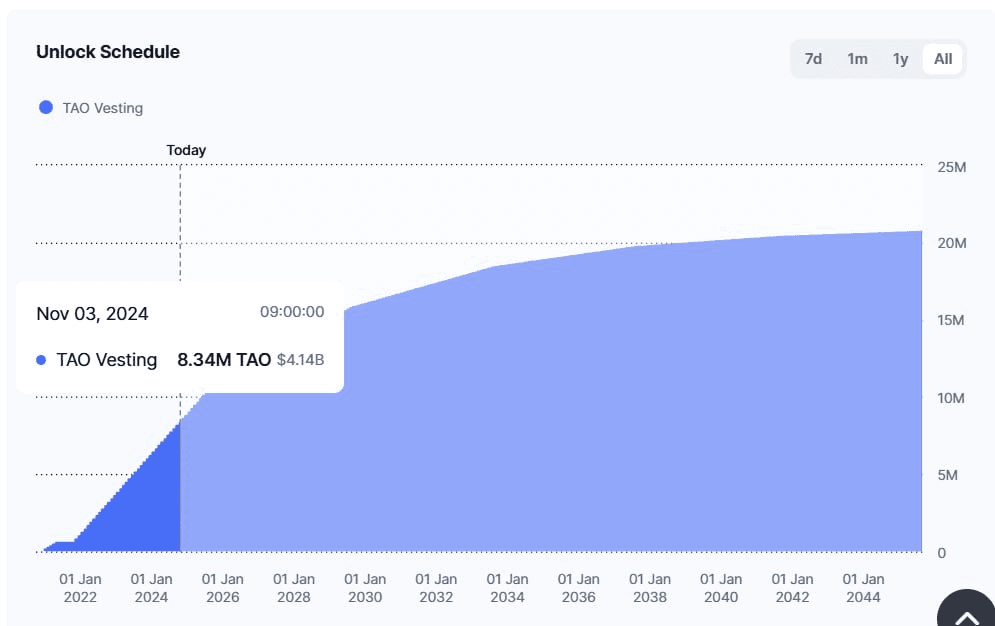Image resolution: width=995 pixels, height=626 pixels.
Task: Switch chart range to 7d
Action: [x=813, y=59]
